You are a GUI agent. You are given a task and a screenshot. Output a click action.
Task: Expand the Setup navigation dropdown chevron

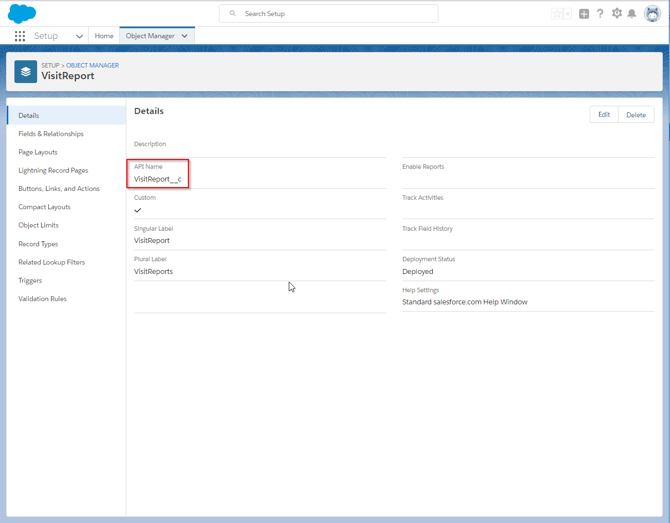tap(79, 36)
